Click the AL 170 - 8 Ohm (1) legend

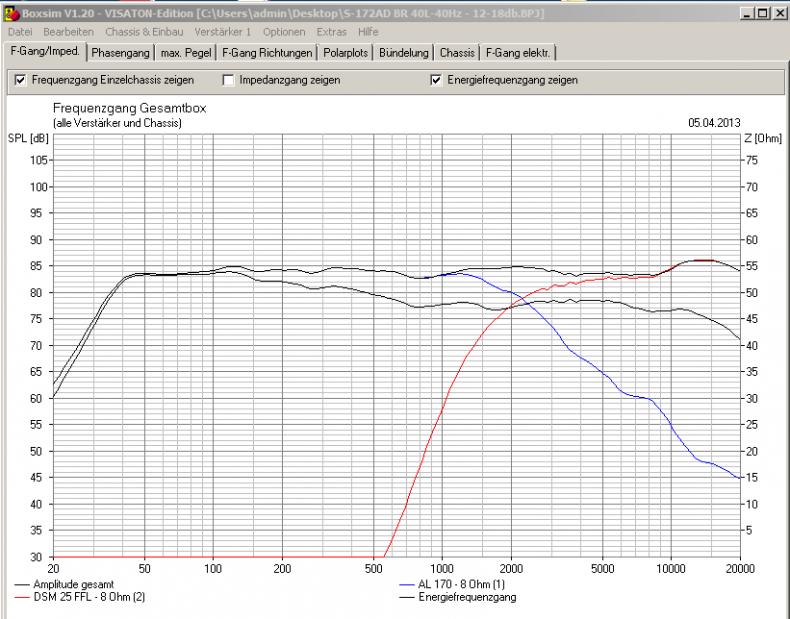tap(452, 584)
